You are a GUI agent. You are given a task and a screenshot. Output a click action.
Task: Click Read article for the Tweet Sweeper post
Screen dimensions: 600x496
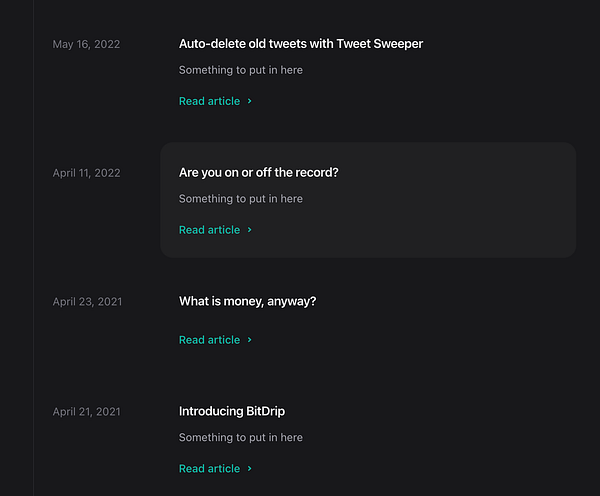point(209,101)
